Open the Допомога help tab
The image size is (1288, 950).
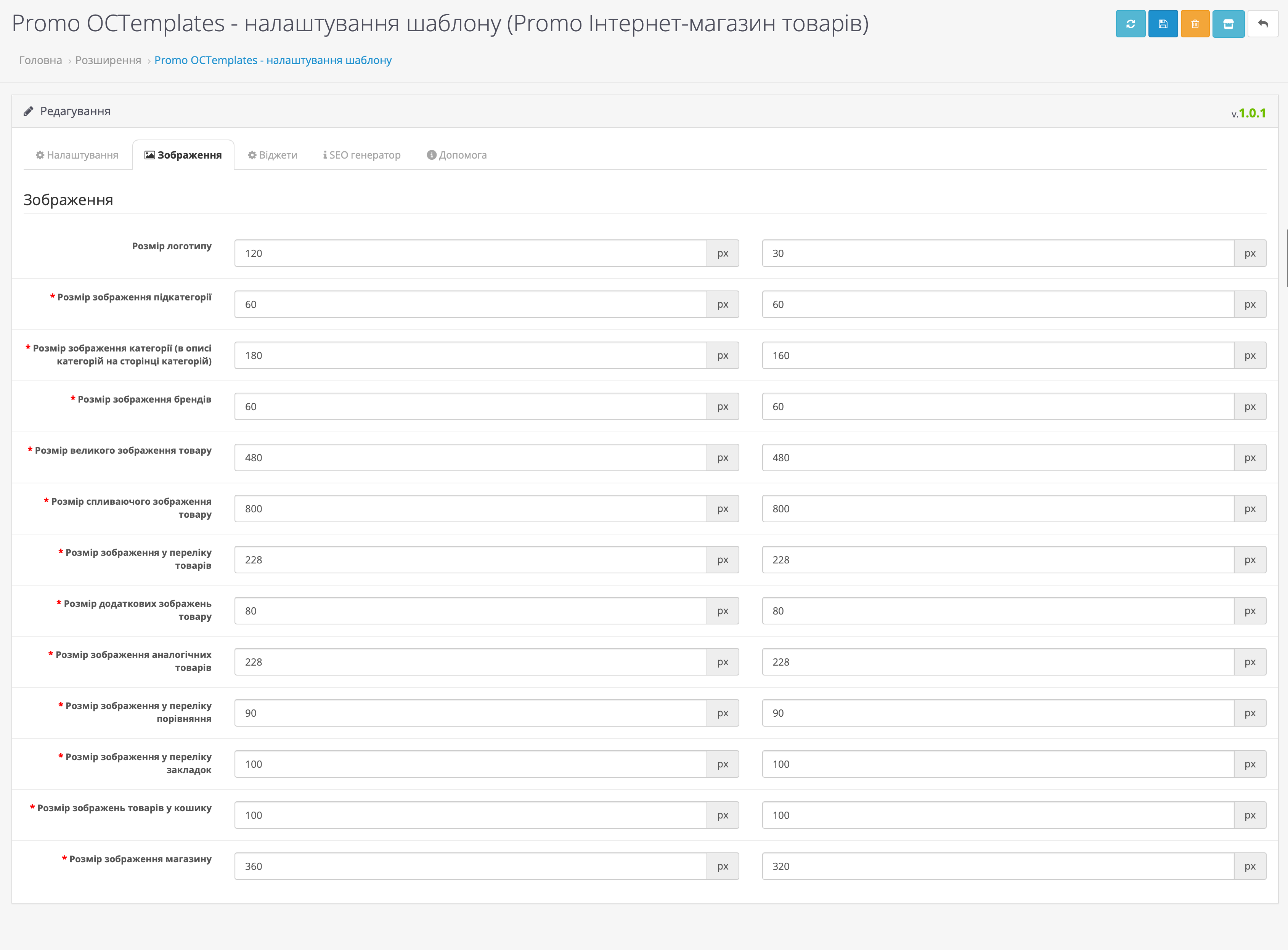pyautogui.click(x=456, y=155)
